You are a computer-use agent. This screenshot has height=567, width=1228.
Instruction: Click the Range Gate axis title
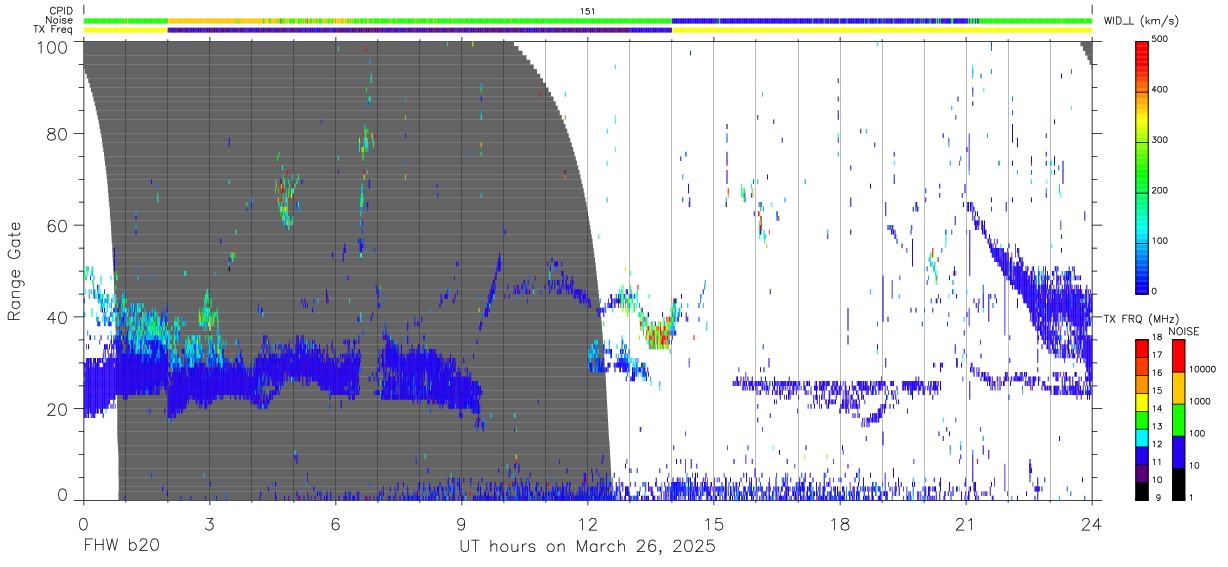coord(15,272)
